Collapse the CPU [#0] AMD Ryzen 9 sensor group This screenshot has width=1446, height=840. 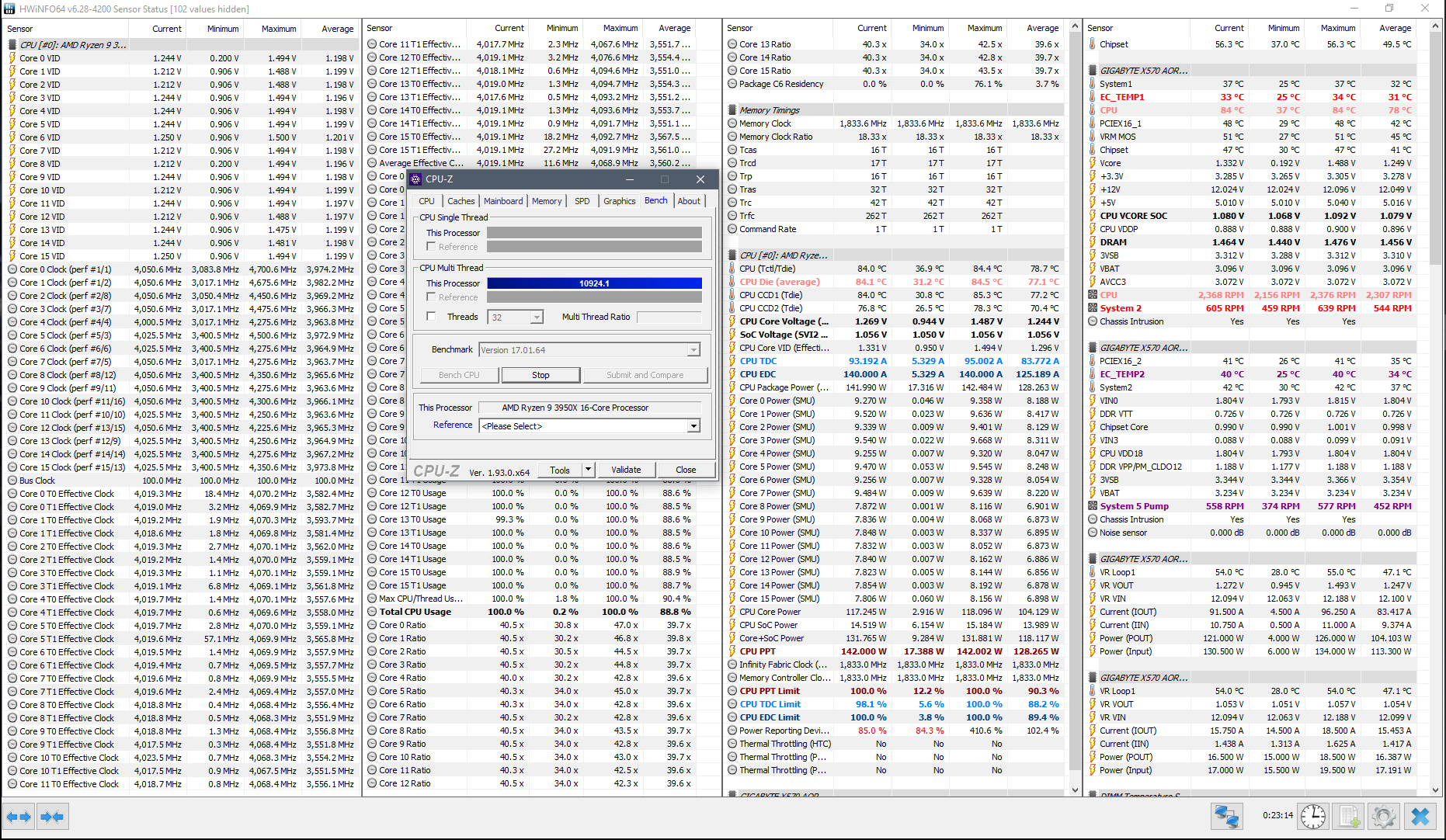12,45
